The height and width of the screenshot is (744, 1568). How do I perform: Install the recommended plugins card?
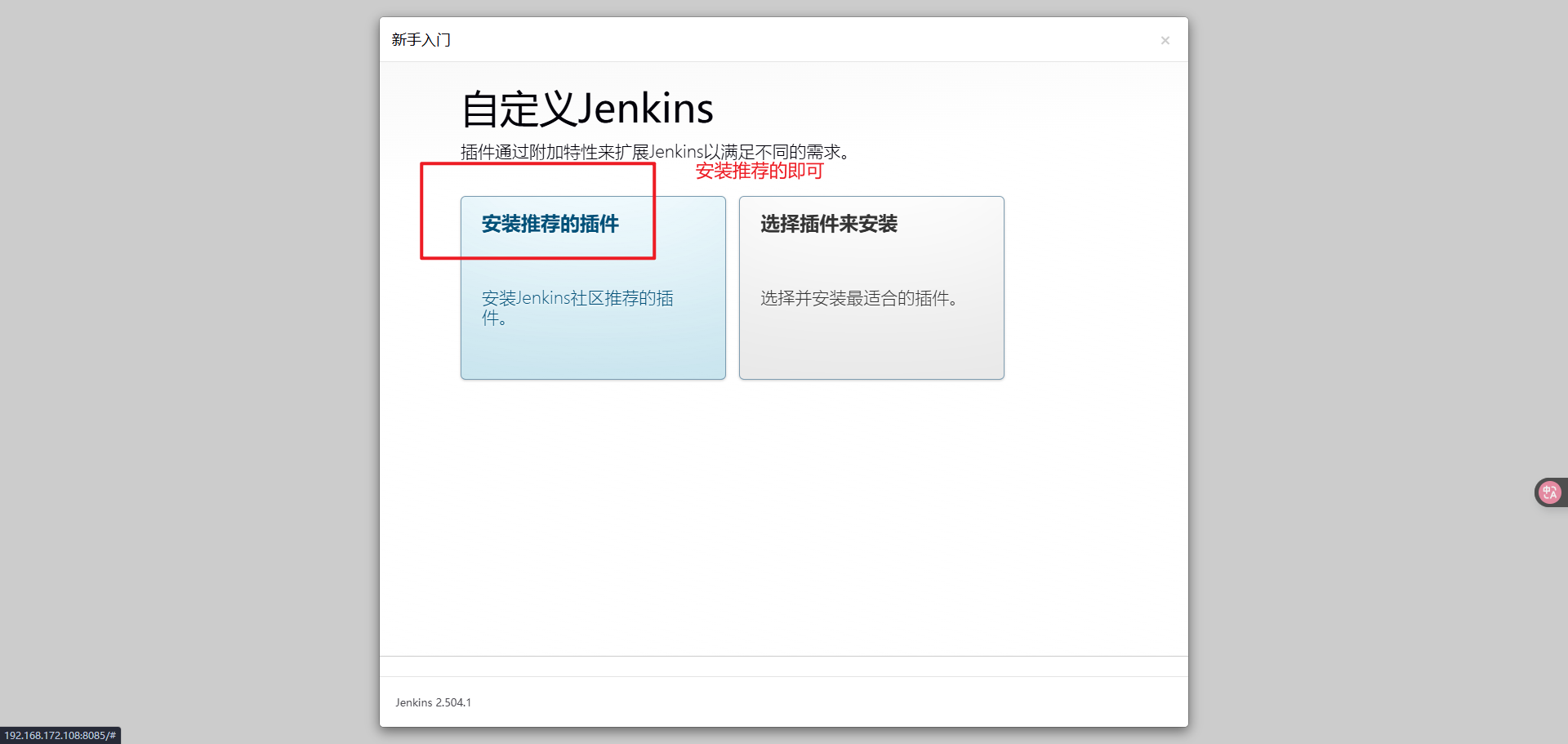tap(593, 287)
